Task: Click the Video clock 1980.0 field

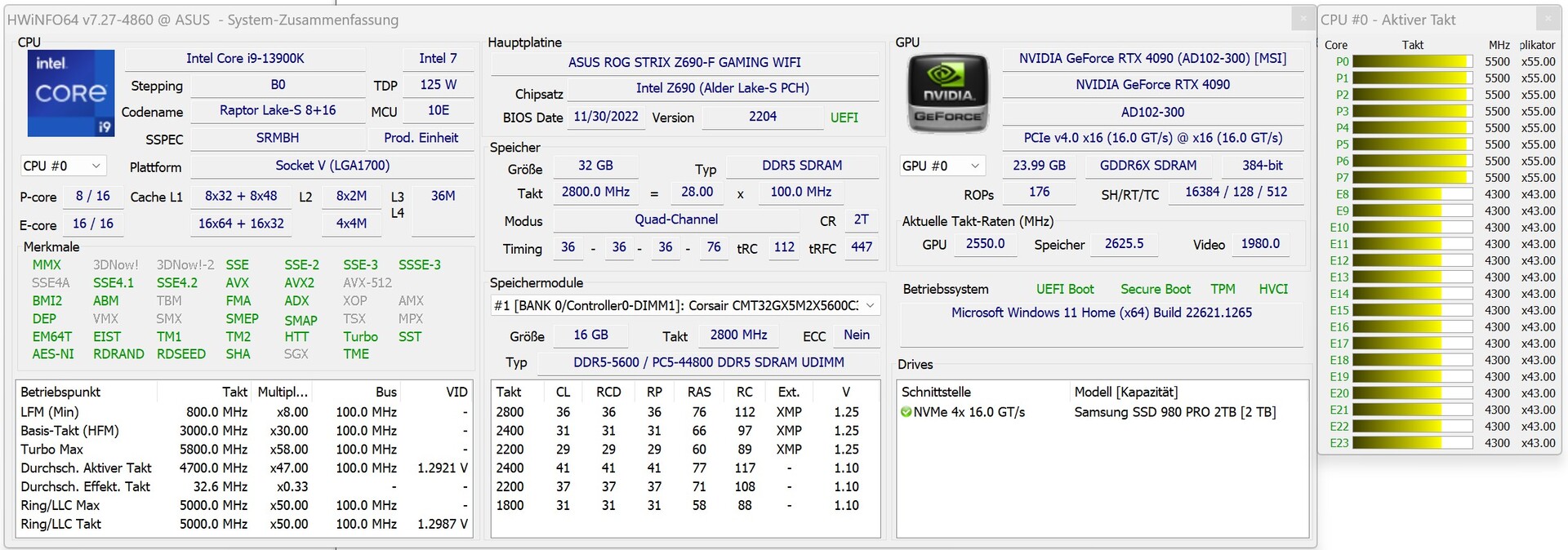Action: [1260, 244]
